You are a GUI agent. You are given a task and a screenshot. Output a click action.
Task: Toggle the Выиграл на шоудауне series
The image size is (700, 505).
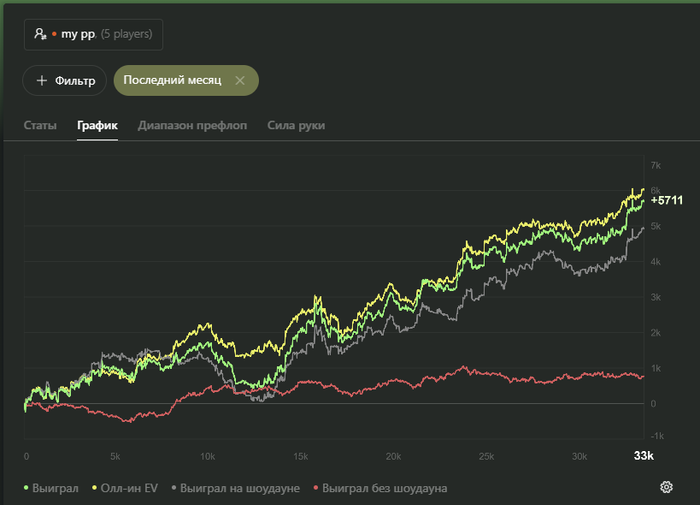tap(240, 488)
